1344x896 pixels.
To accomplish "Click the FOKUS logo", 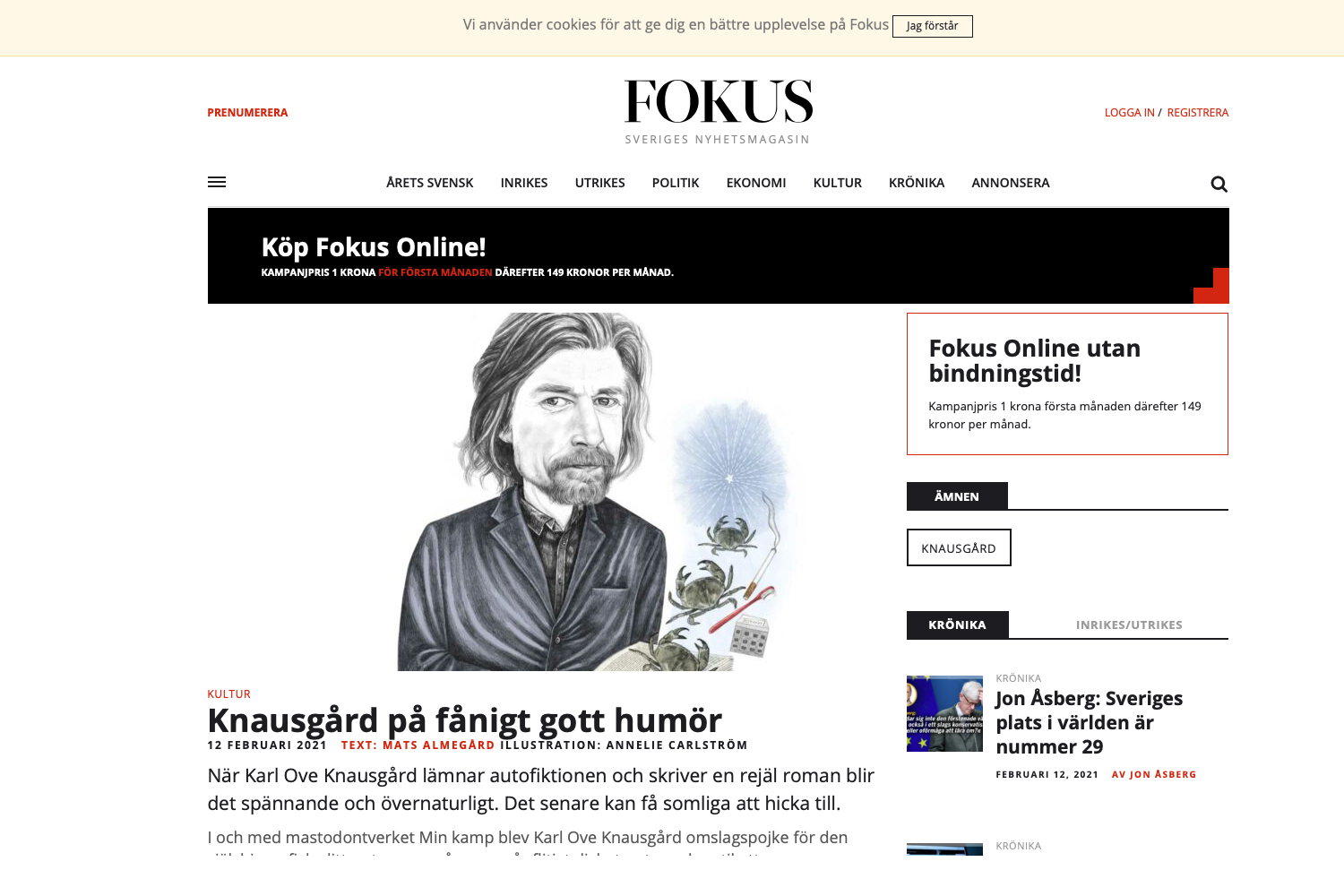I will 719,111.
